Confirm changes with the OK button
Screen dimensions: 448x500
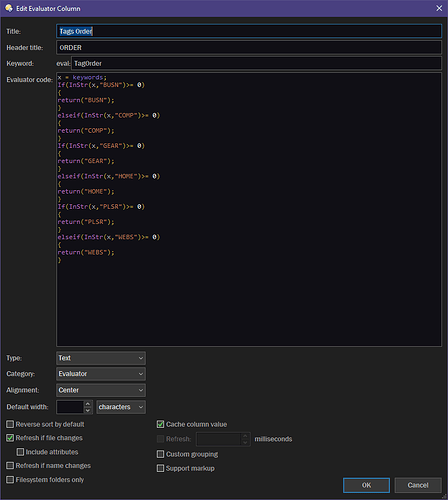pyautogui.click(x=366, y=485)
